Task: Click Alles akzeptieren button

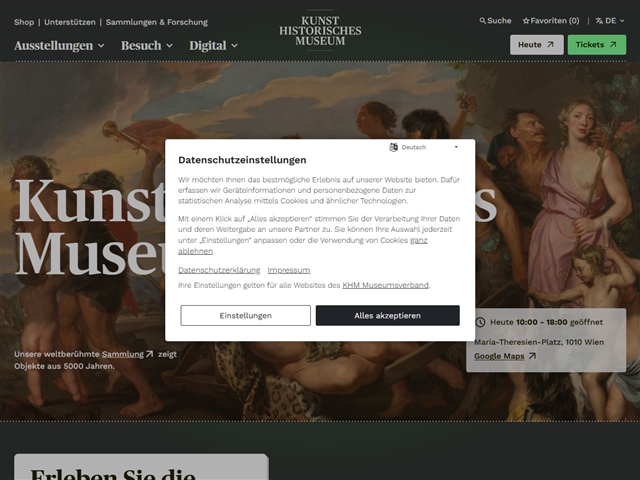Action: [x=387, y=316]
